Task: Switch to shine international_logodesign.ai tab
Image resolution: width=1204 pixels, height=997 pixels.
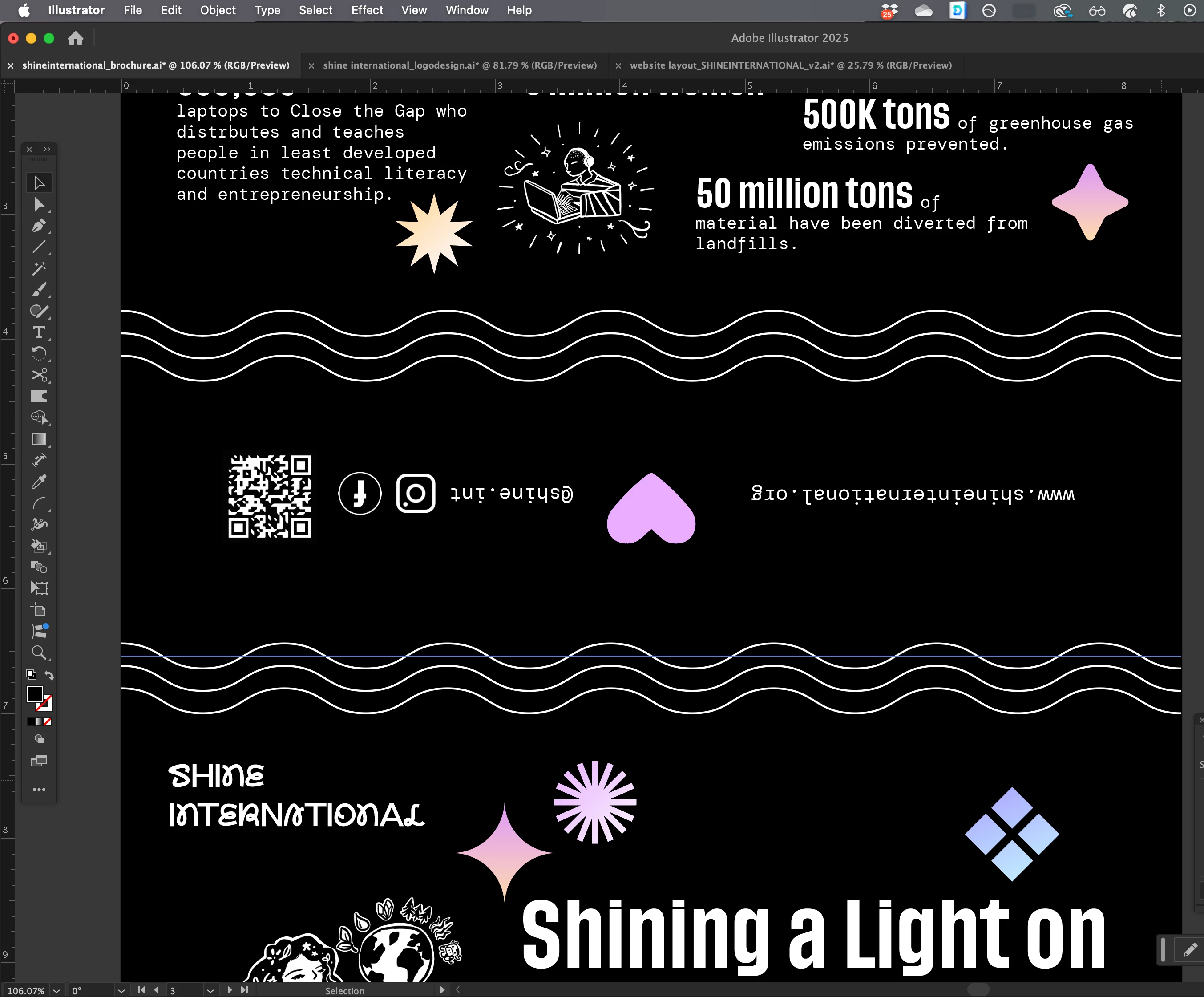Action: point(459,65)
